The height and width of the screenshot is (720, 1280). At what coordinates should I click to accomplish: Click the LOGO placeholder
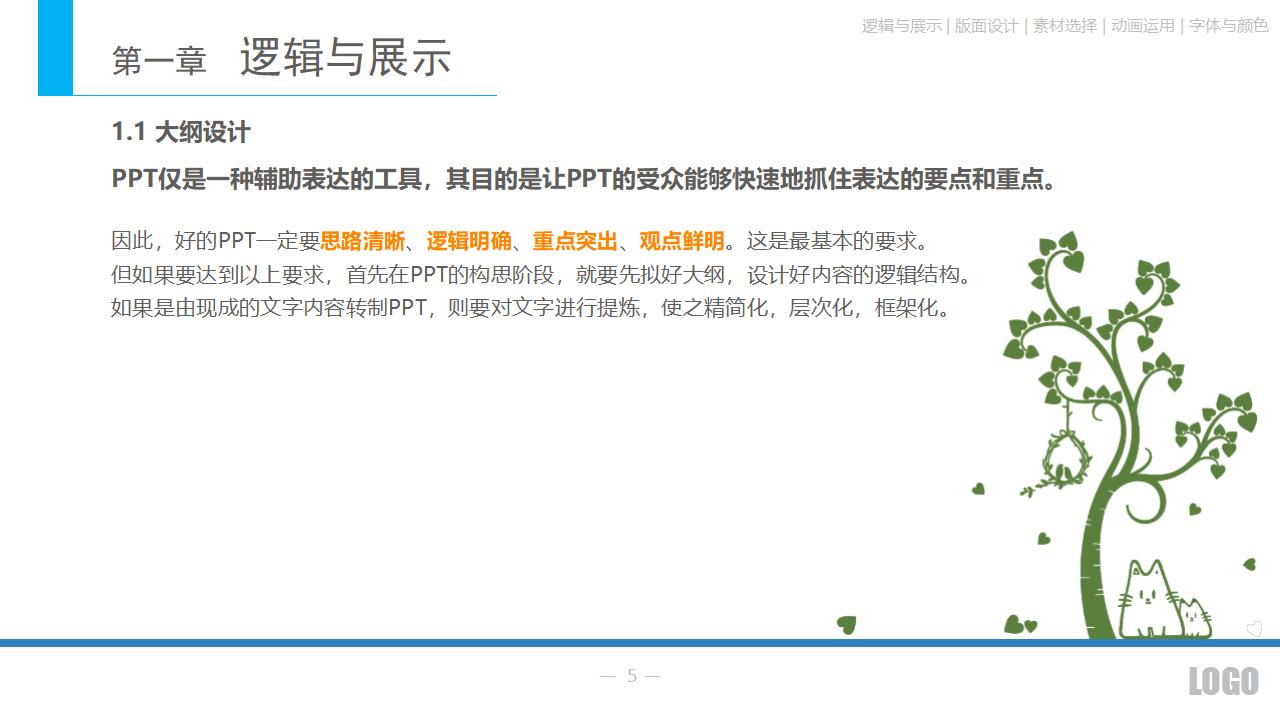1224,681
